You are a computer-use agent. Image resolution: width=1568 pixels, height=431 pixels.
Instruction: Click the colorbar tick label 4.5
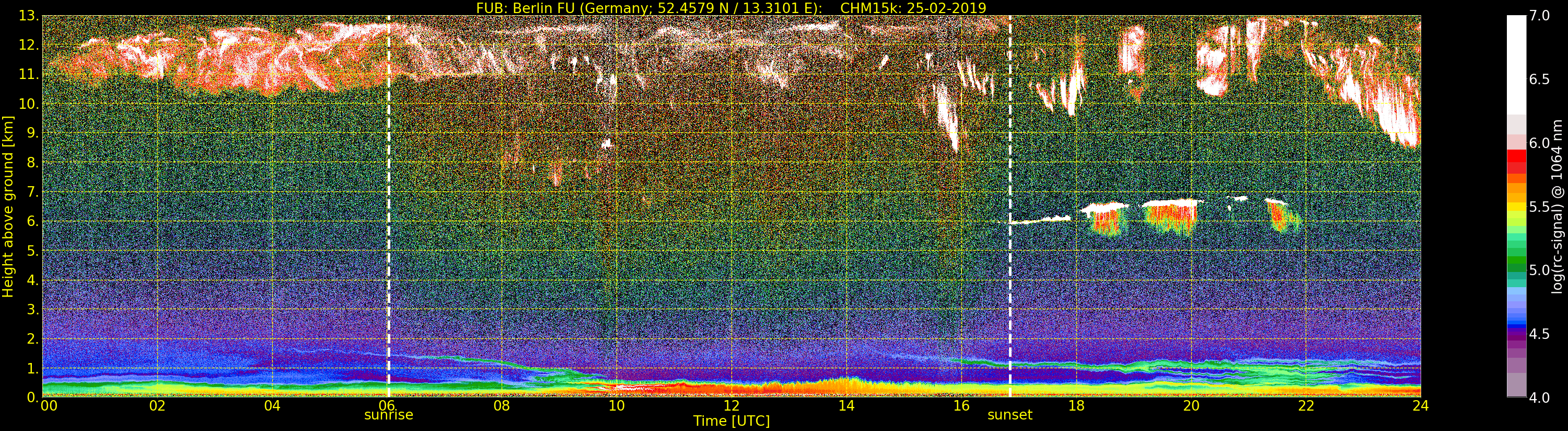click(x=1539, y=334)
